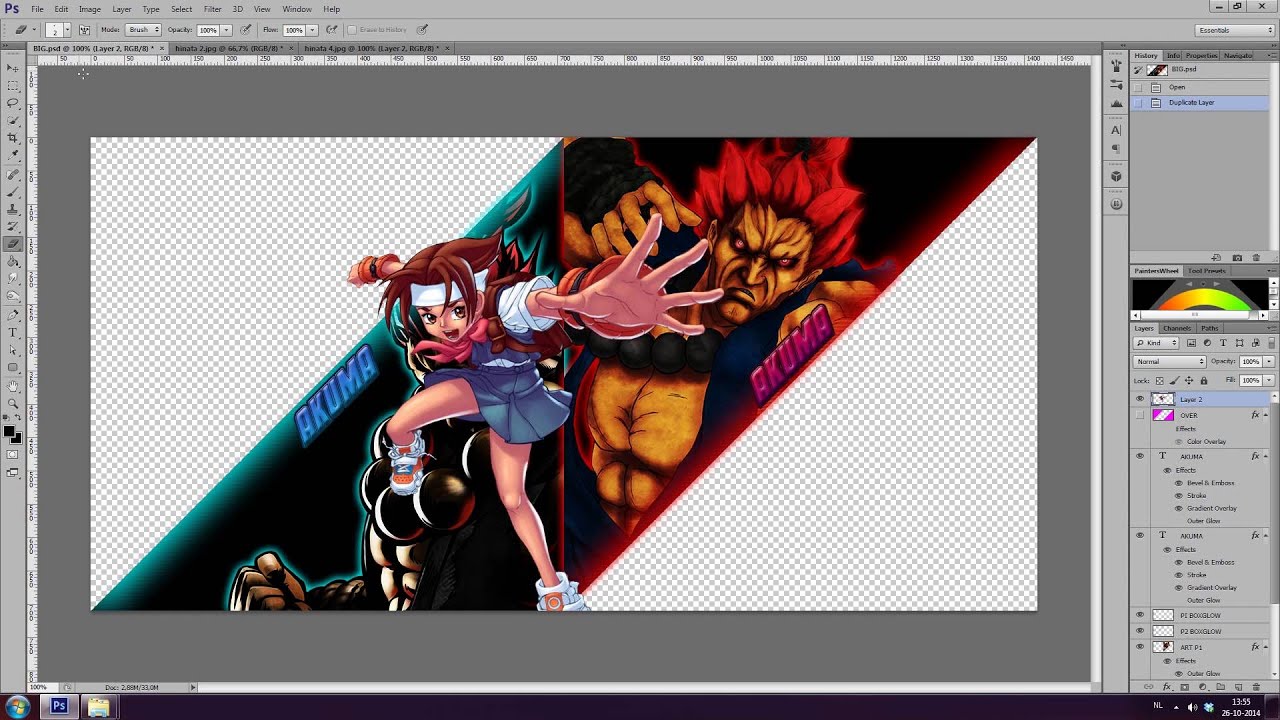Toggle visibility of P1 BOXGLOW layer

tap(1140, 615)
